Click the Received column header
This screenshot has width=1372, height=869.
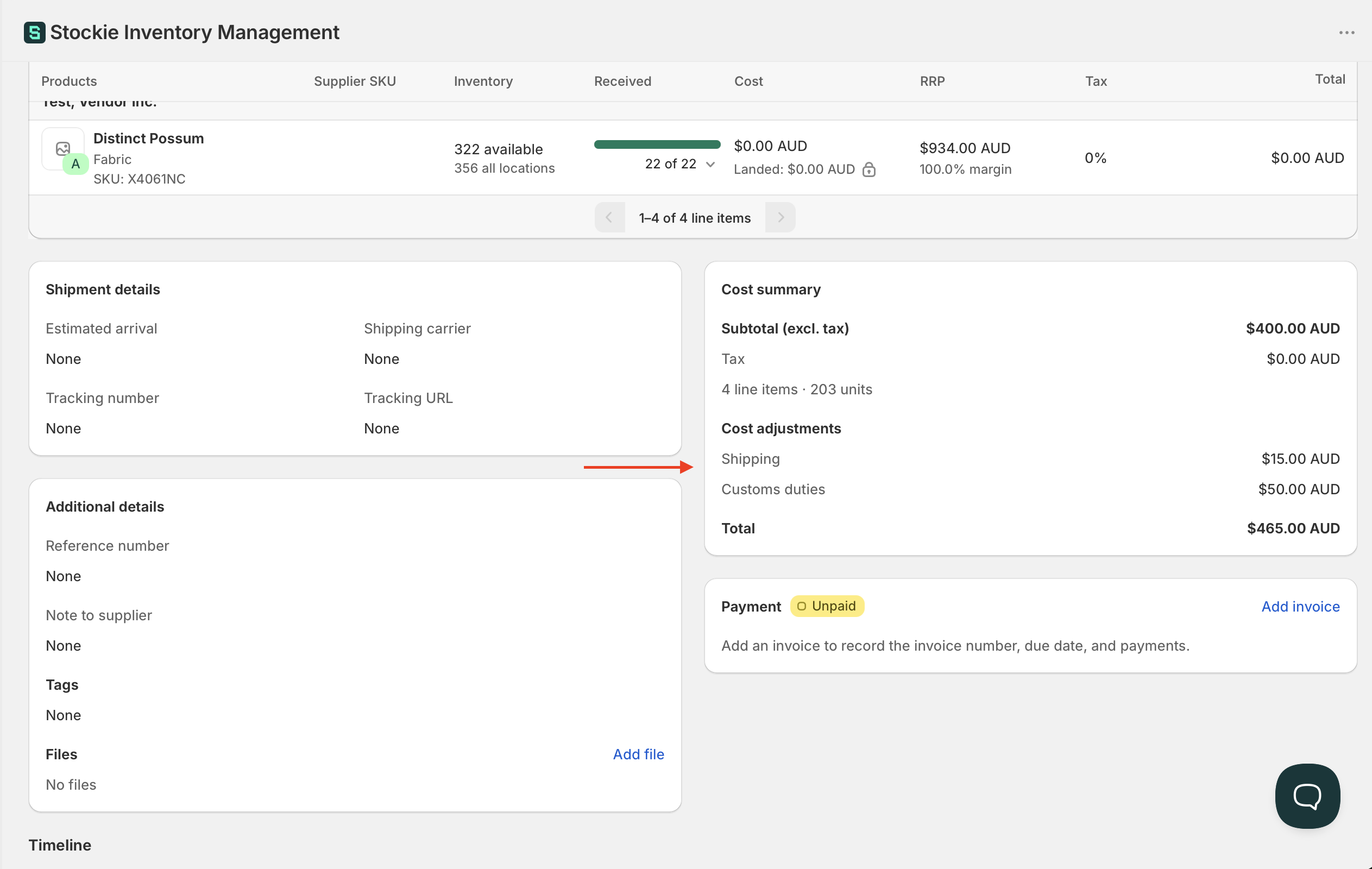pos(622,81)
